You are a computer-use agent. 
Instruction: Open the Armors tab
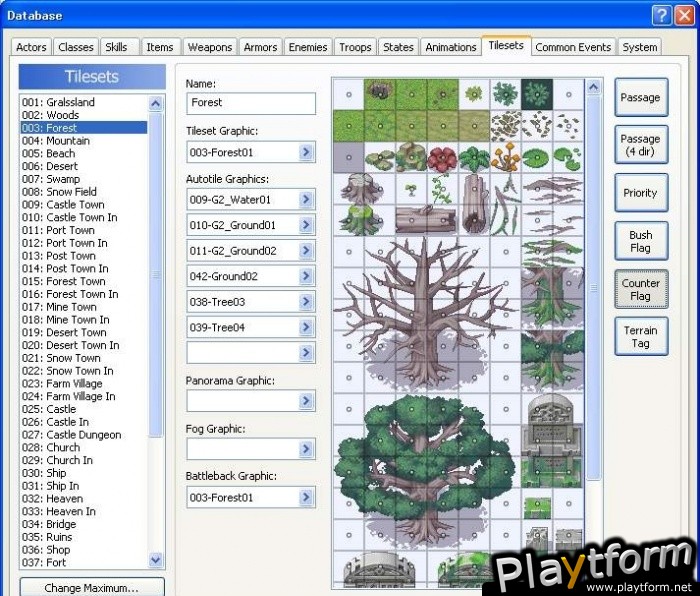tap(260, 47)
